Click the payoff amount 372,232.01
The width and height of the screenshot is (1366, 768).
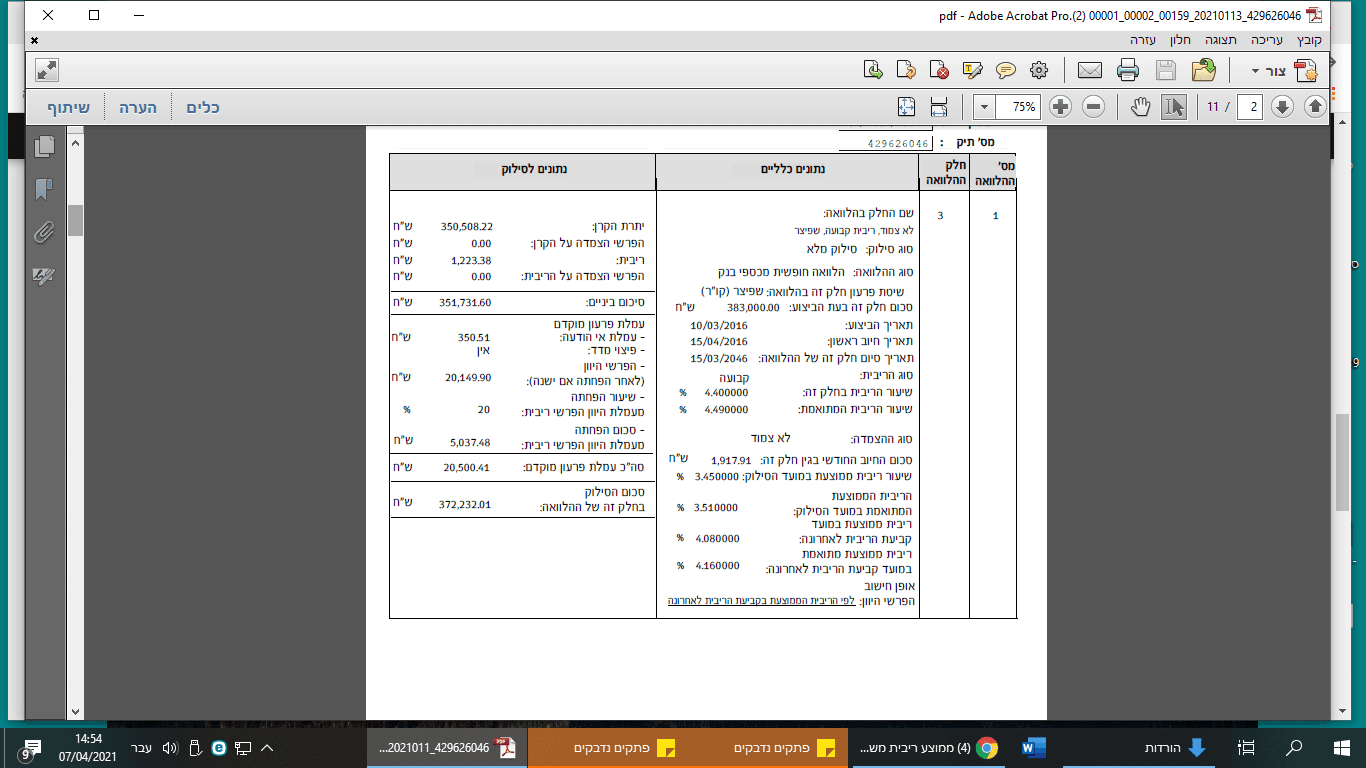pyautogui.click(x=466, y=505)
